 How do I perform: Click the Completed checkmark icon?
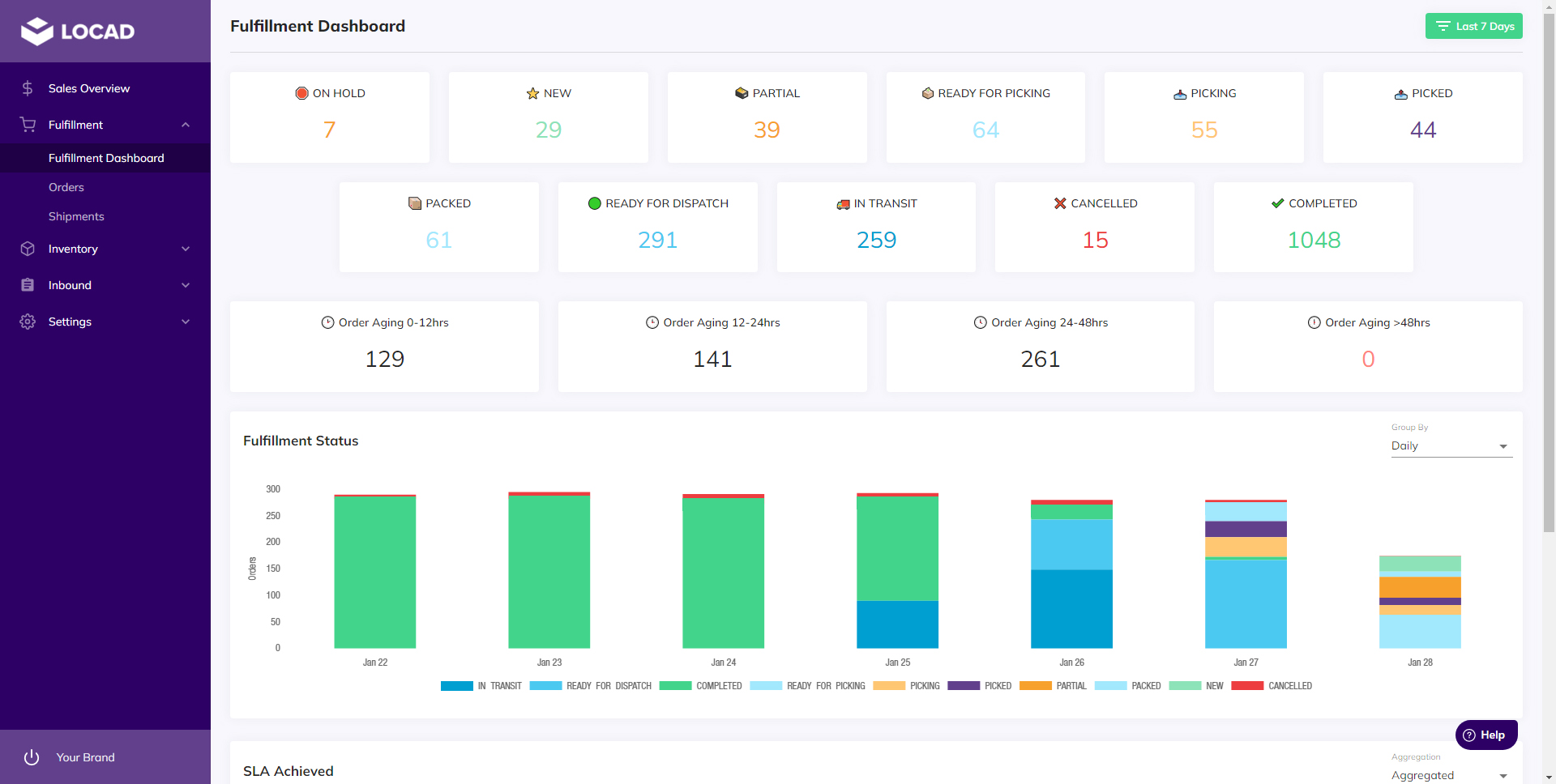coord(1278,203)
